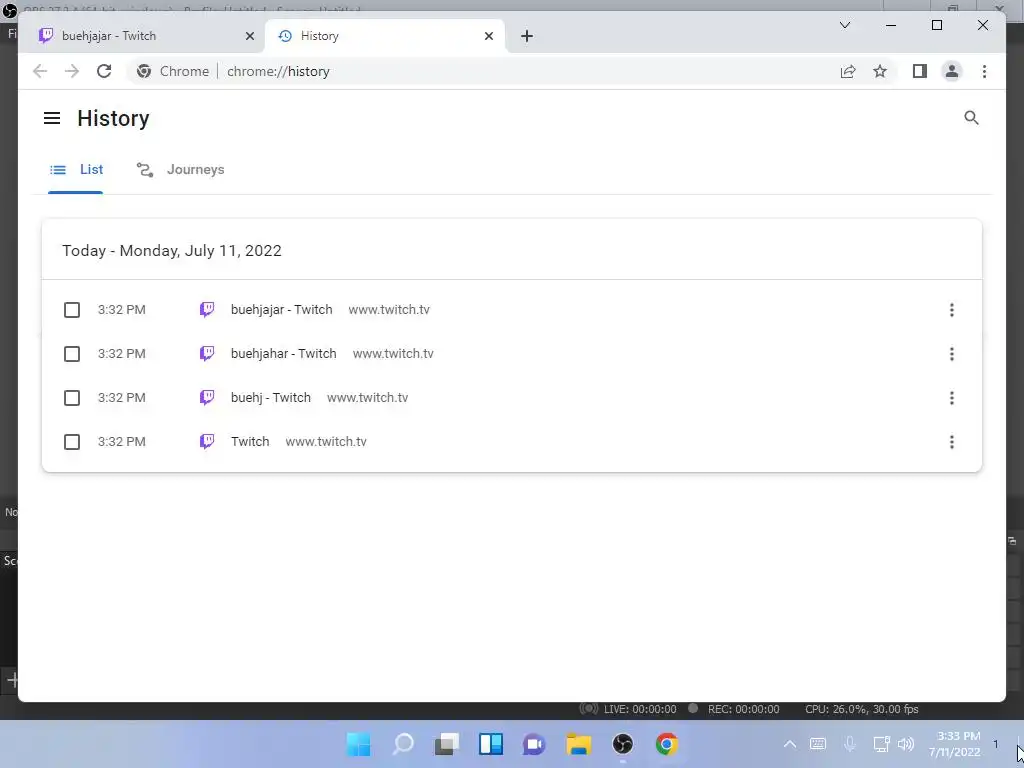Screen dimensions: 1024x768
Task: Open the taskbar clock and date
Action: coord(954,744)
